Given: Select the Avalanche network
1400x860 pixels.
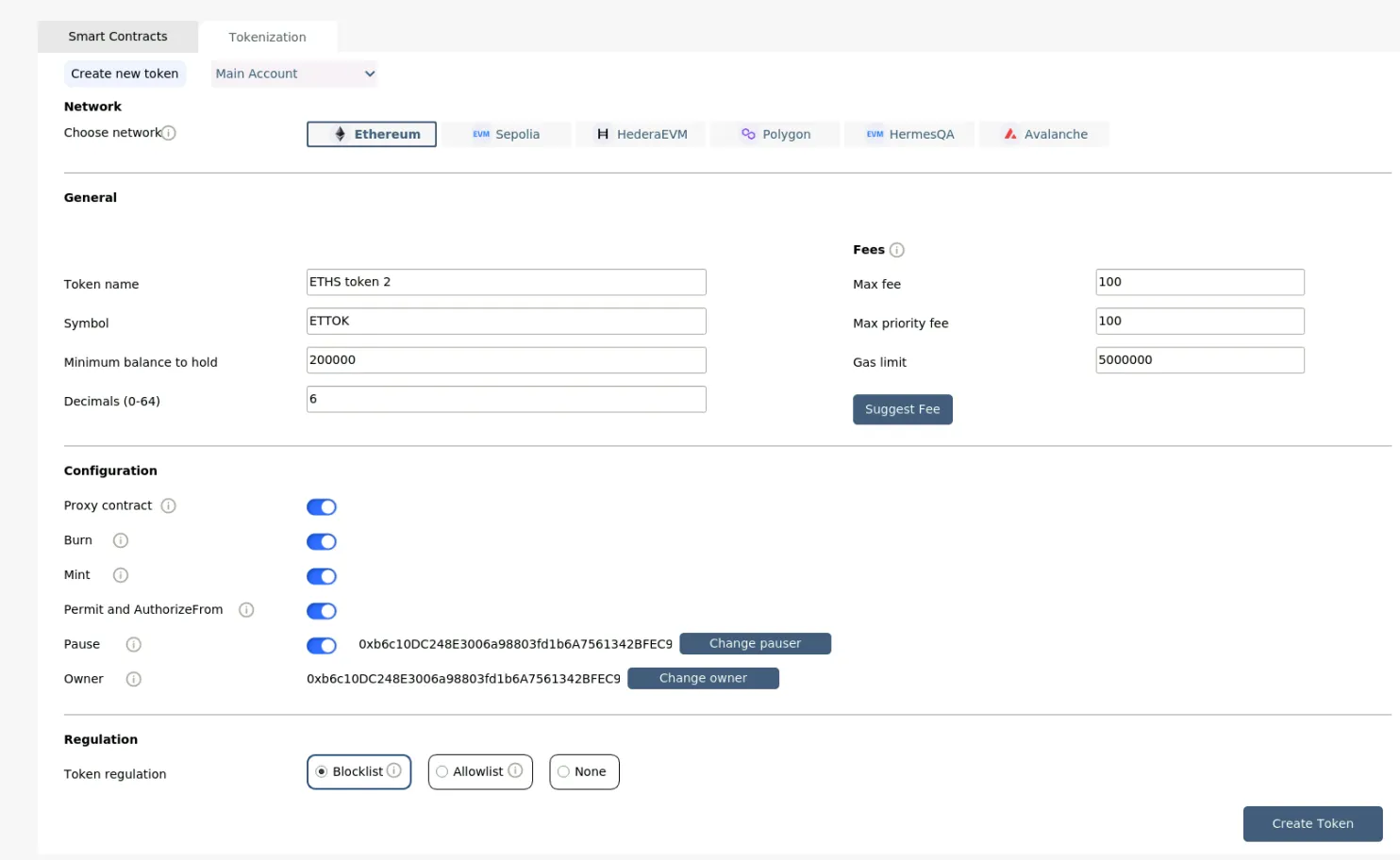Looking at the screenshot, I should tap(1044, 134).
